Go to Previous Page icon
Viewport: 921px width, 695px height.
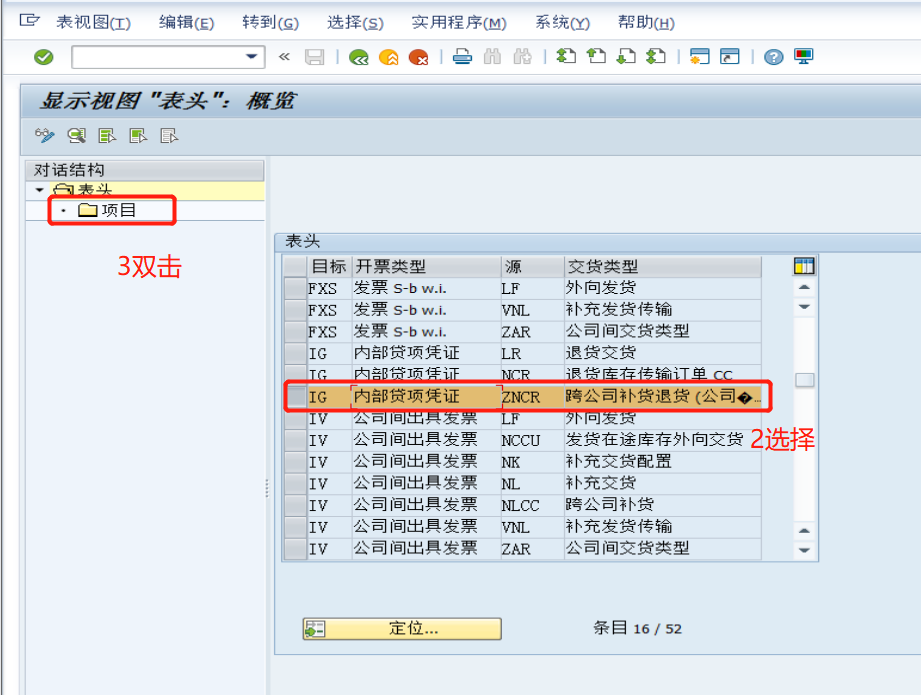coord(596,57)
